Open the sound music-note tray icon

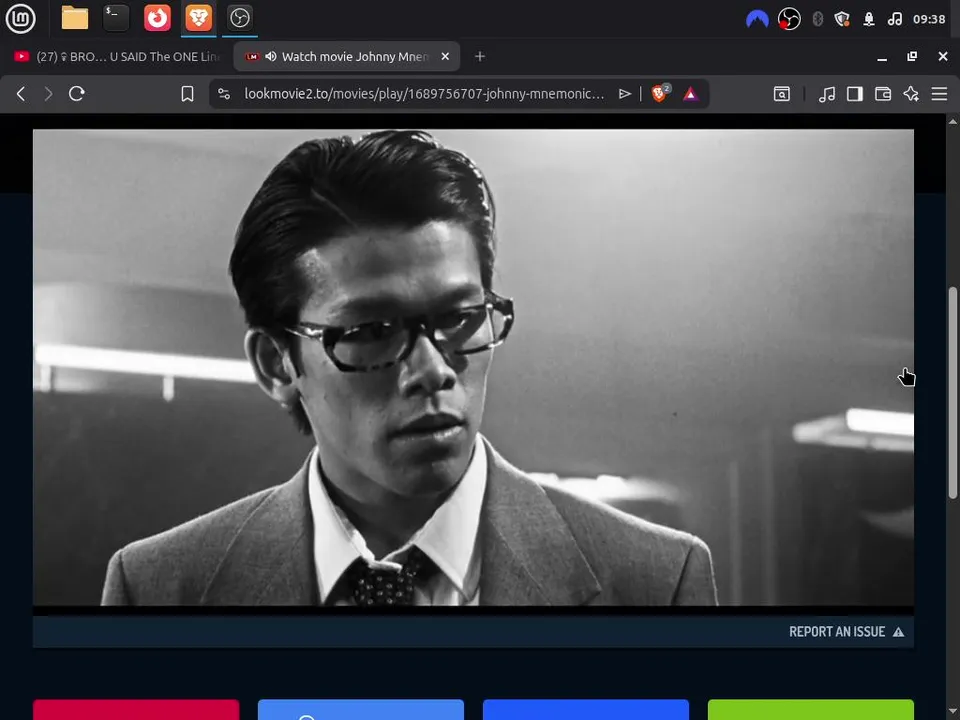tap(894, 19)
